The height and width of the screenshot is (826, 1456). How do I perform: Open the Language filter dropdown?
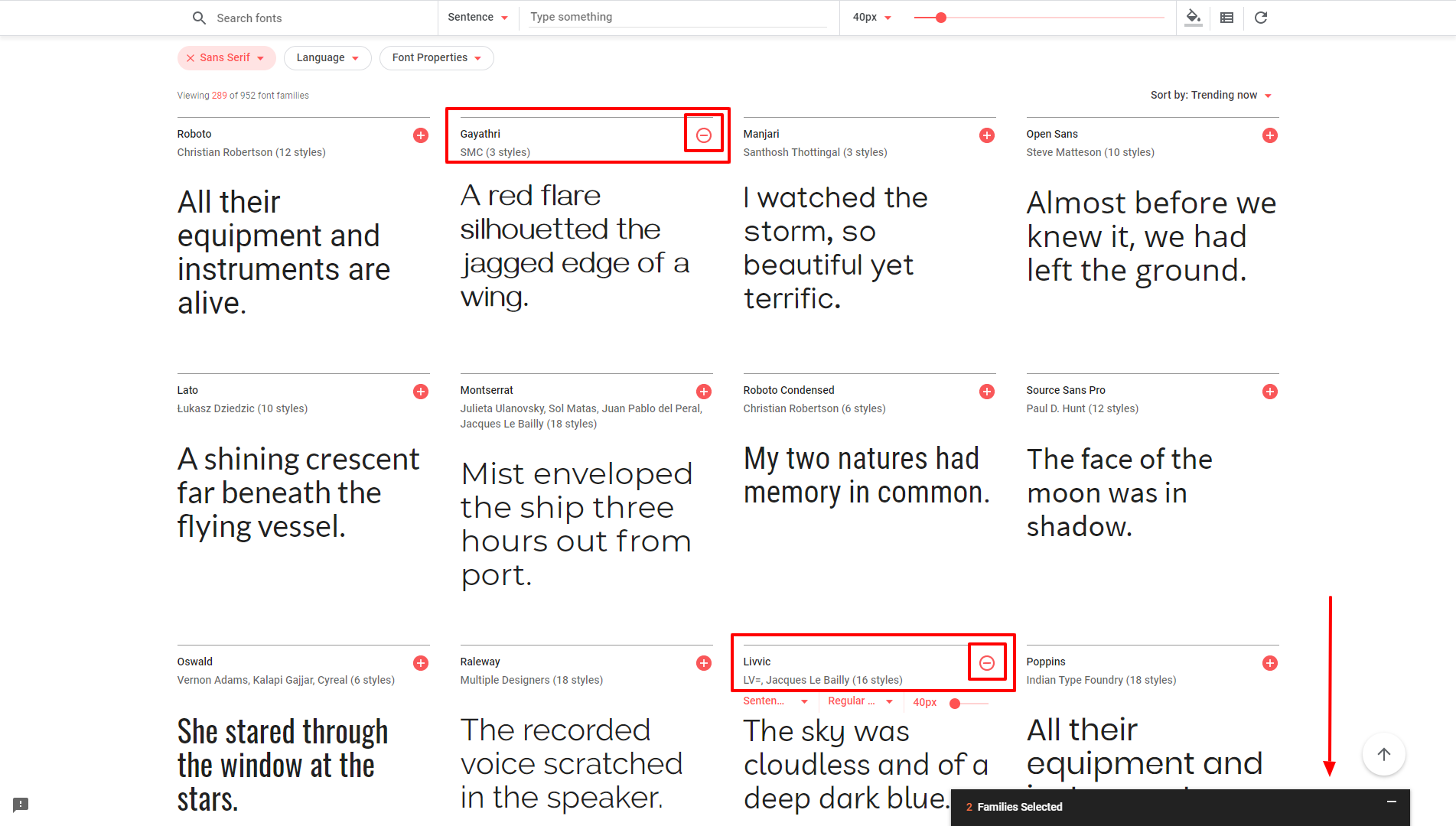click(x=327, y=58)
